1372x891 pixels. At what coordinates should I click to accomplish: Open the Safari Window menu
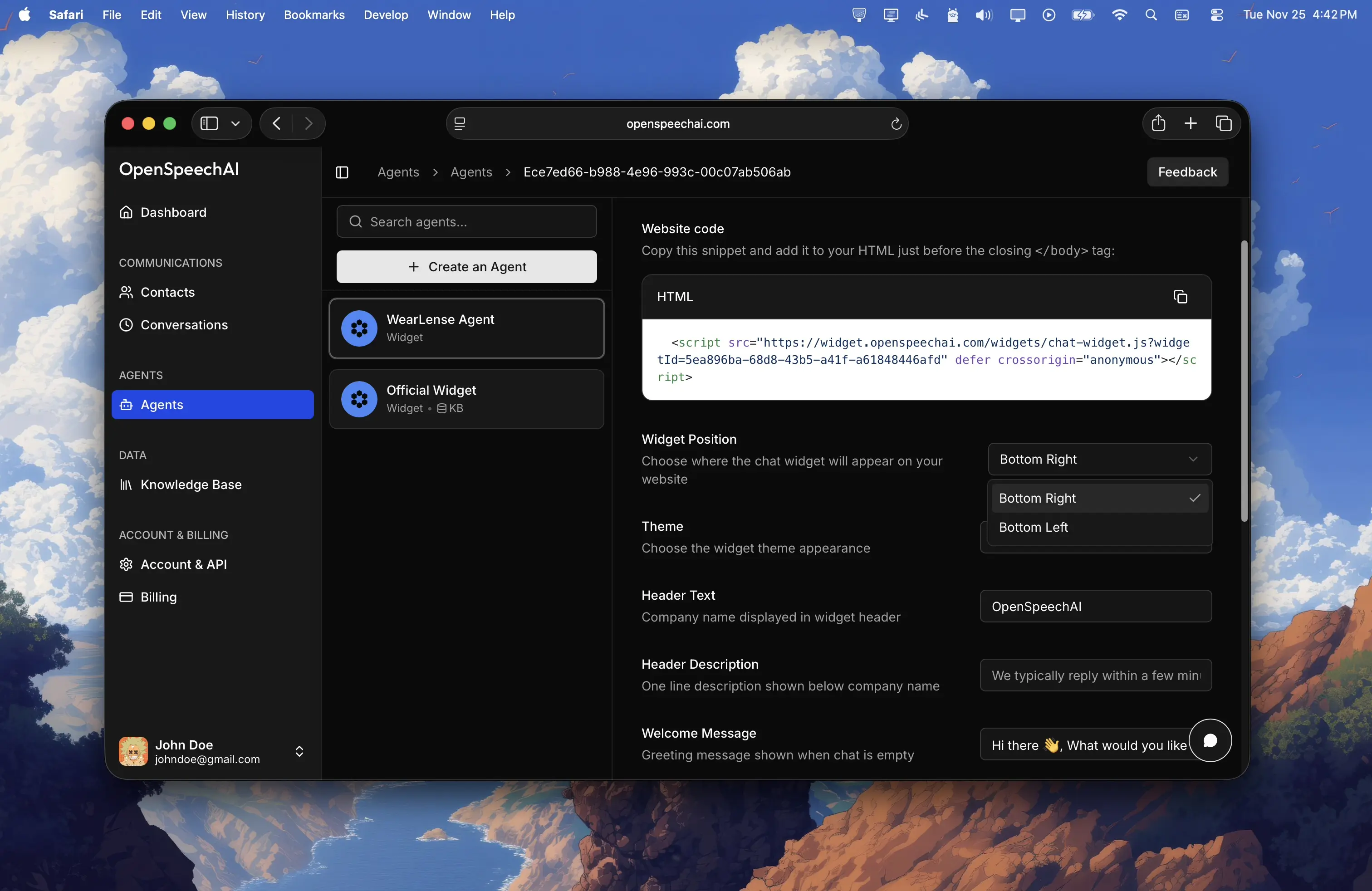point(449,15)
